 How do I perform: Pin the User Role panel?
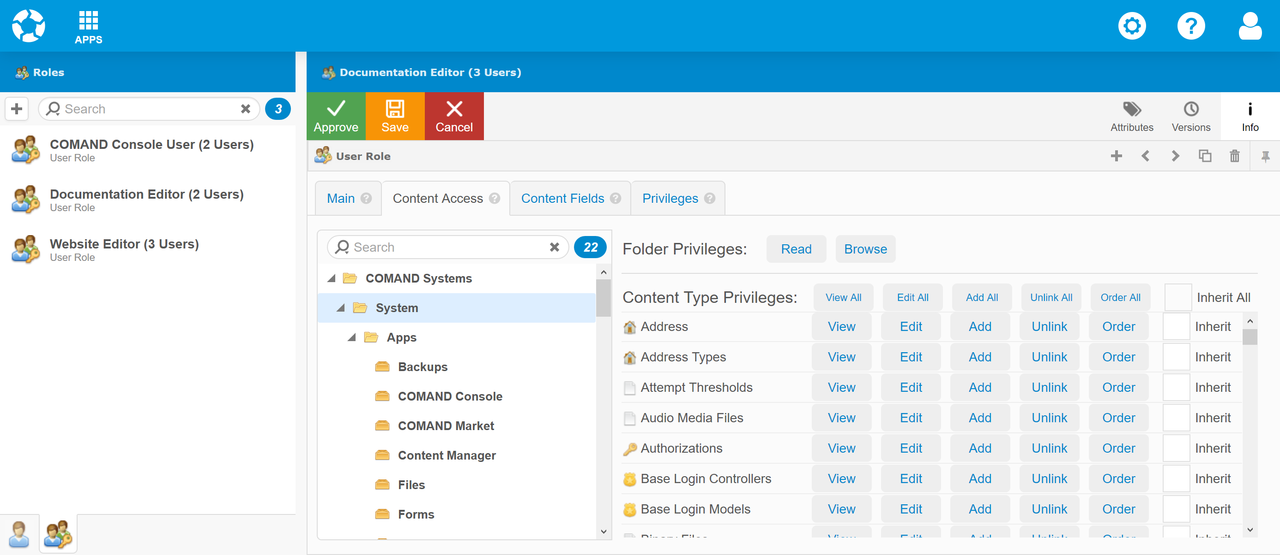point(1265,156)
